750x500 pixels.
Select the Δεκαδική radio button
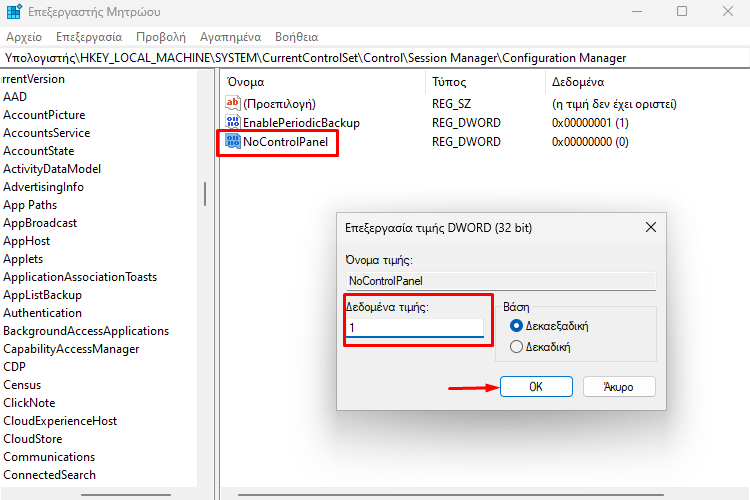pos(516,346)
